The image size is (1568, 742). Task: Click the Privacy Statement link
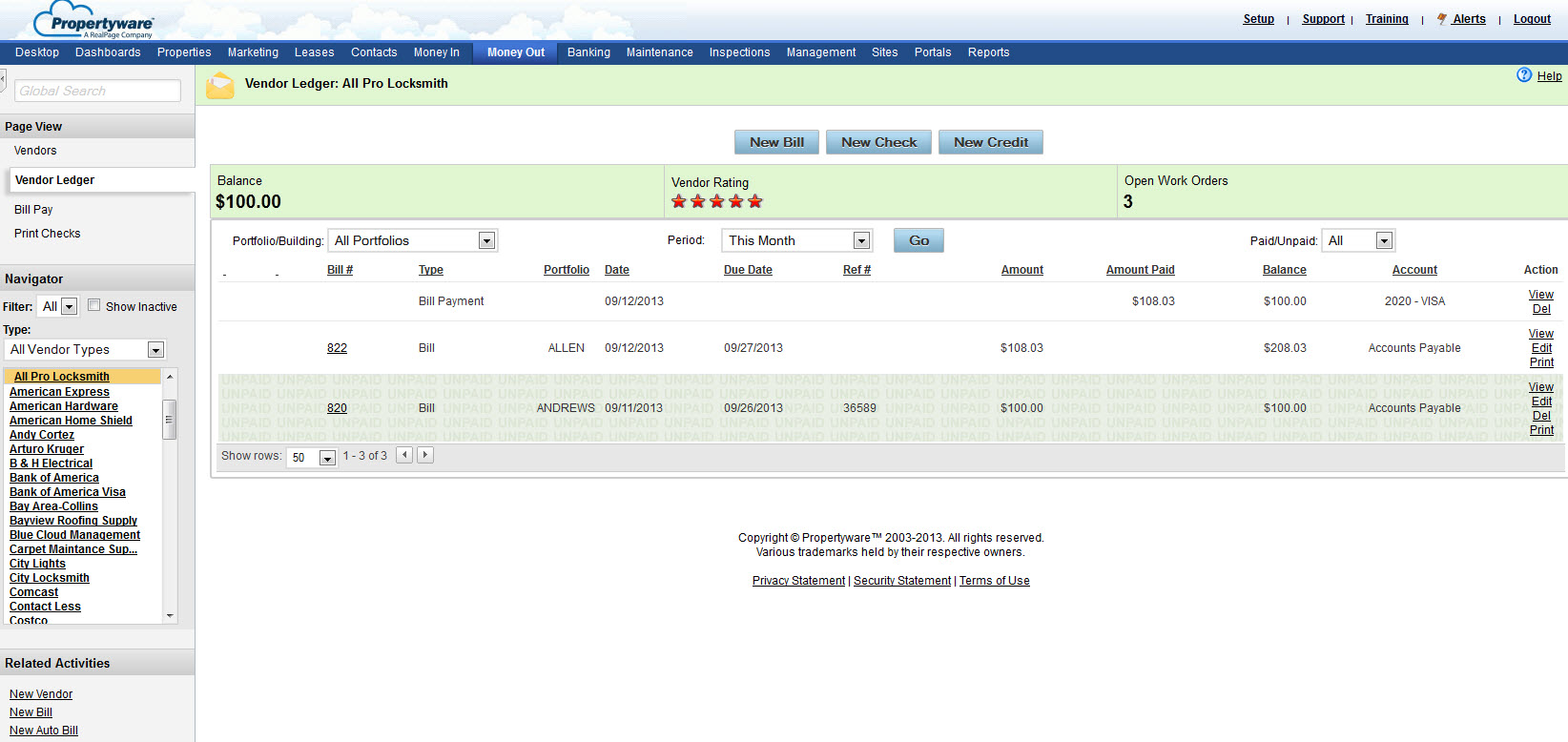pyautogui.click(x=798, y=581)
